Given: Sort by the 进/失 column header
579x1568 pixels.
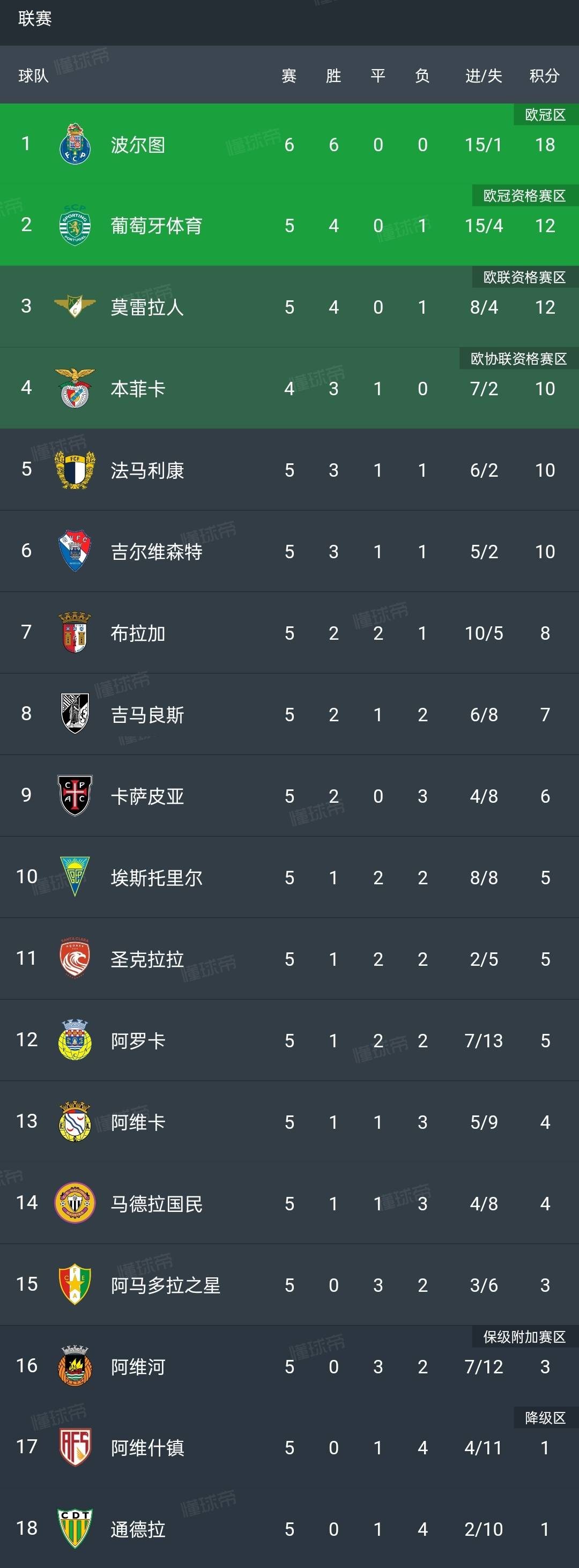Looking at the screenshot, I should pyautogui.click(x=482, y=77).
